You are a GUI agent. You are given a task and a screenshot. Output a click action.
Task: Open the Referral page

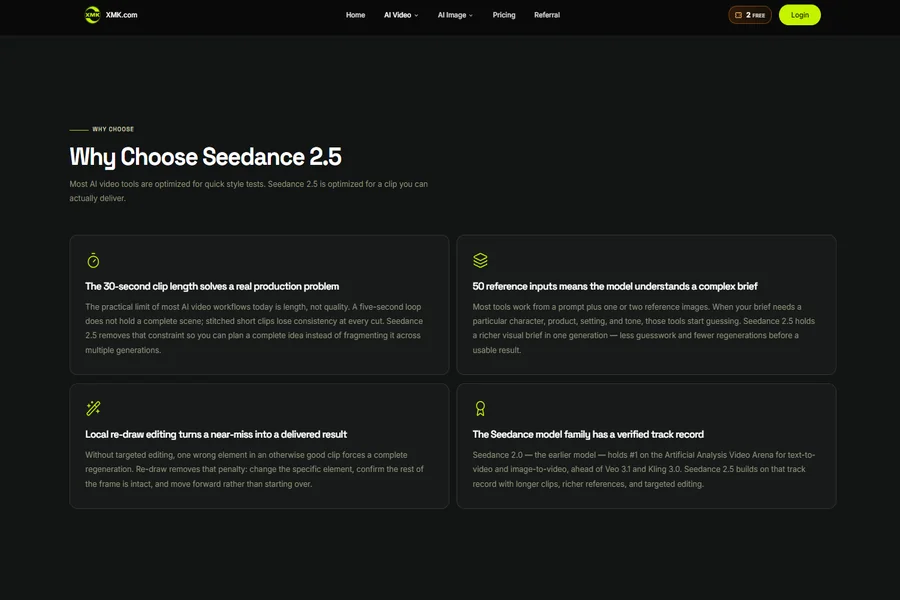[547, 15]
